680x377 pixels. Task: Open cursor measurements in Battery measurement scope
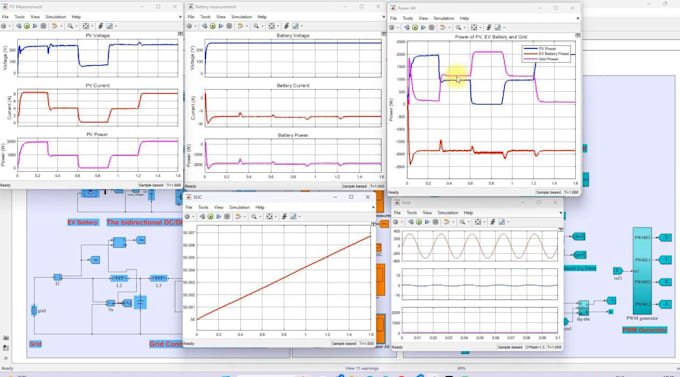coord(295,26)
